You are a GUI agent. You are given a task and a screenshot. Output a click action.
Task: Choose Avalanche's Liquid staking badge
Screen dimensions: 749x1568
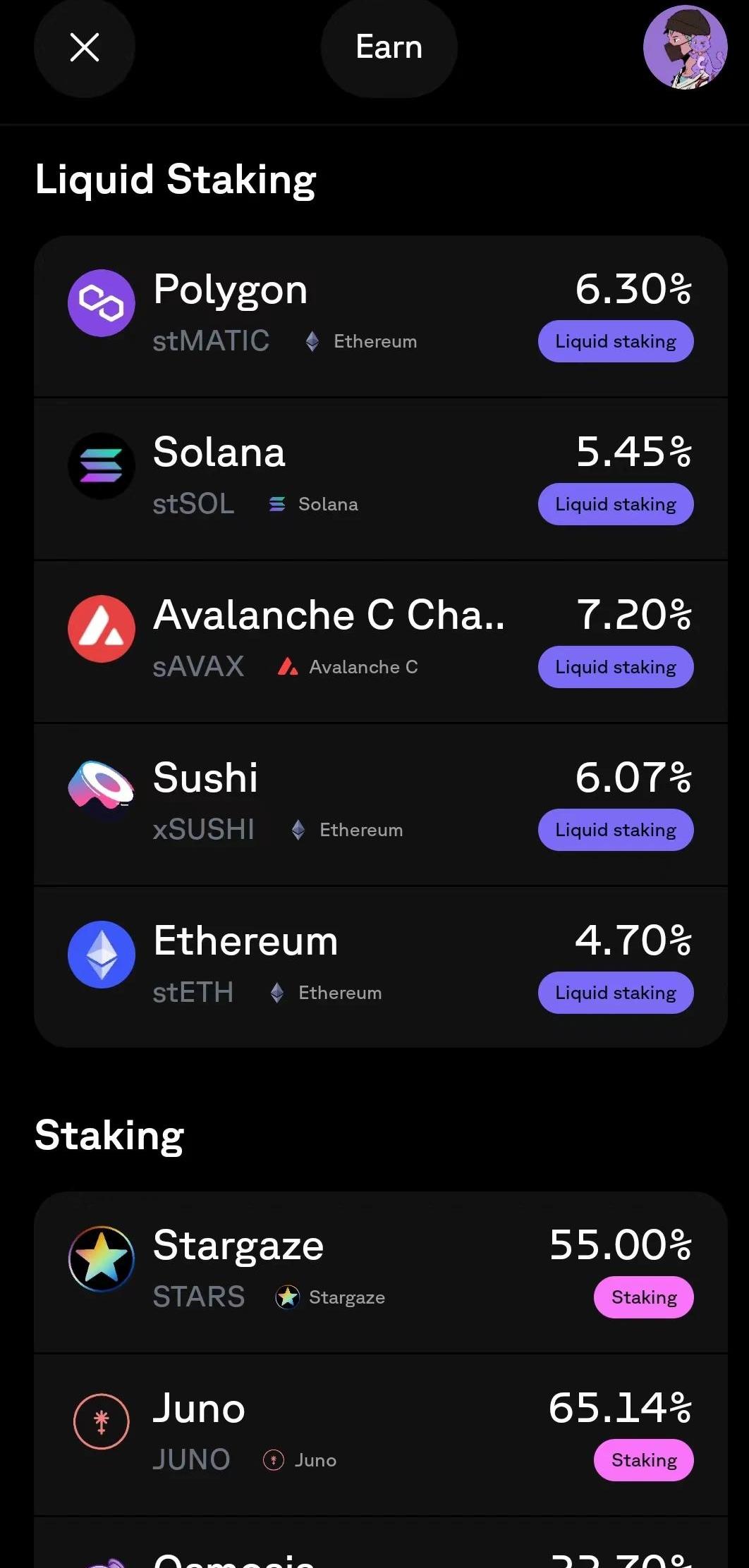coord(616,667)
